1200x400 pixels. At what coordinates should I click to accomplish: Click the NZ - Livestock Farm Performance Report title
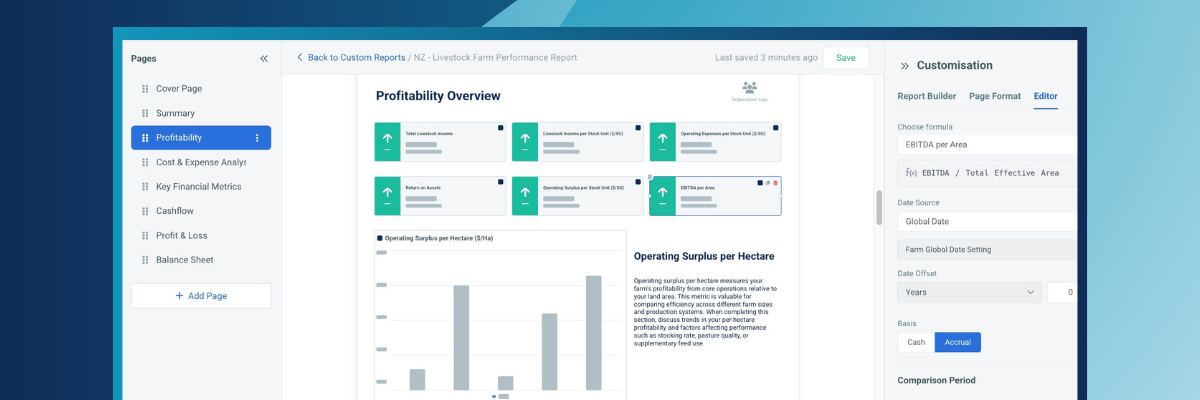click(x=495, y=58)
